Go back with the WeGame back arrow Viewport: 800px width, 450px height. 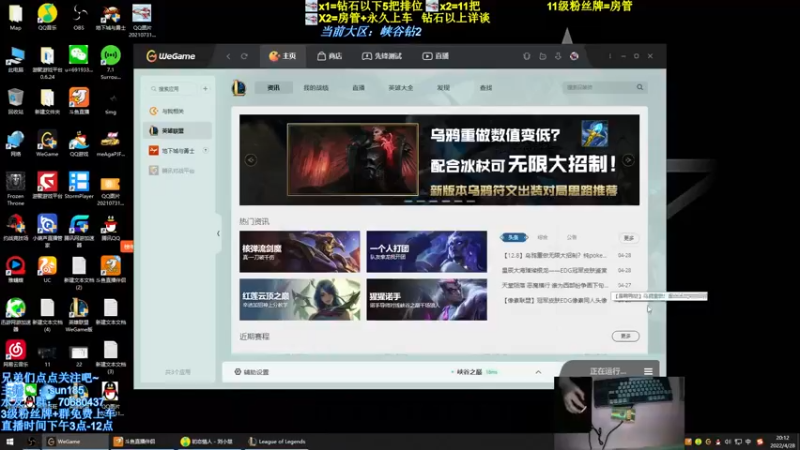228,56
